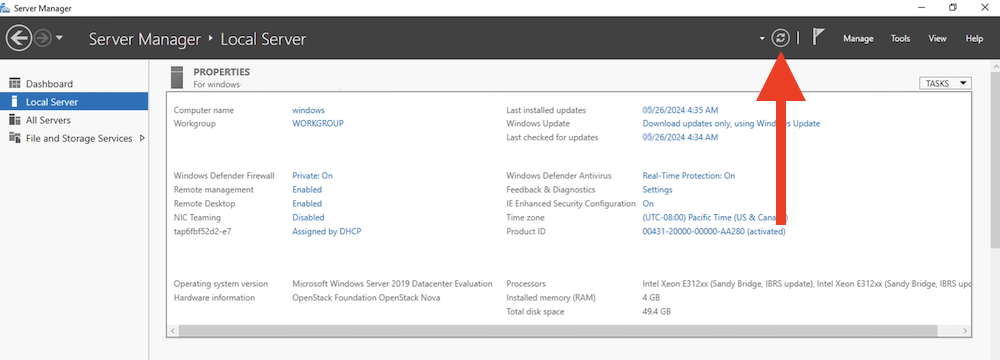This screenshot has width=1000, height=360.
Task: Open the navigation history dropdown arrow
Action: 59,38
